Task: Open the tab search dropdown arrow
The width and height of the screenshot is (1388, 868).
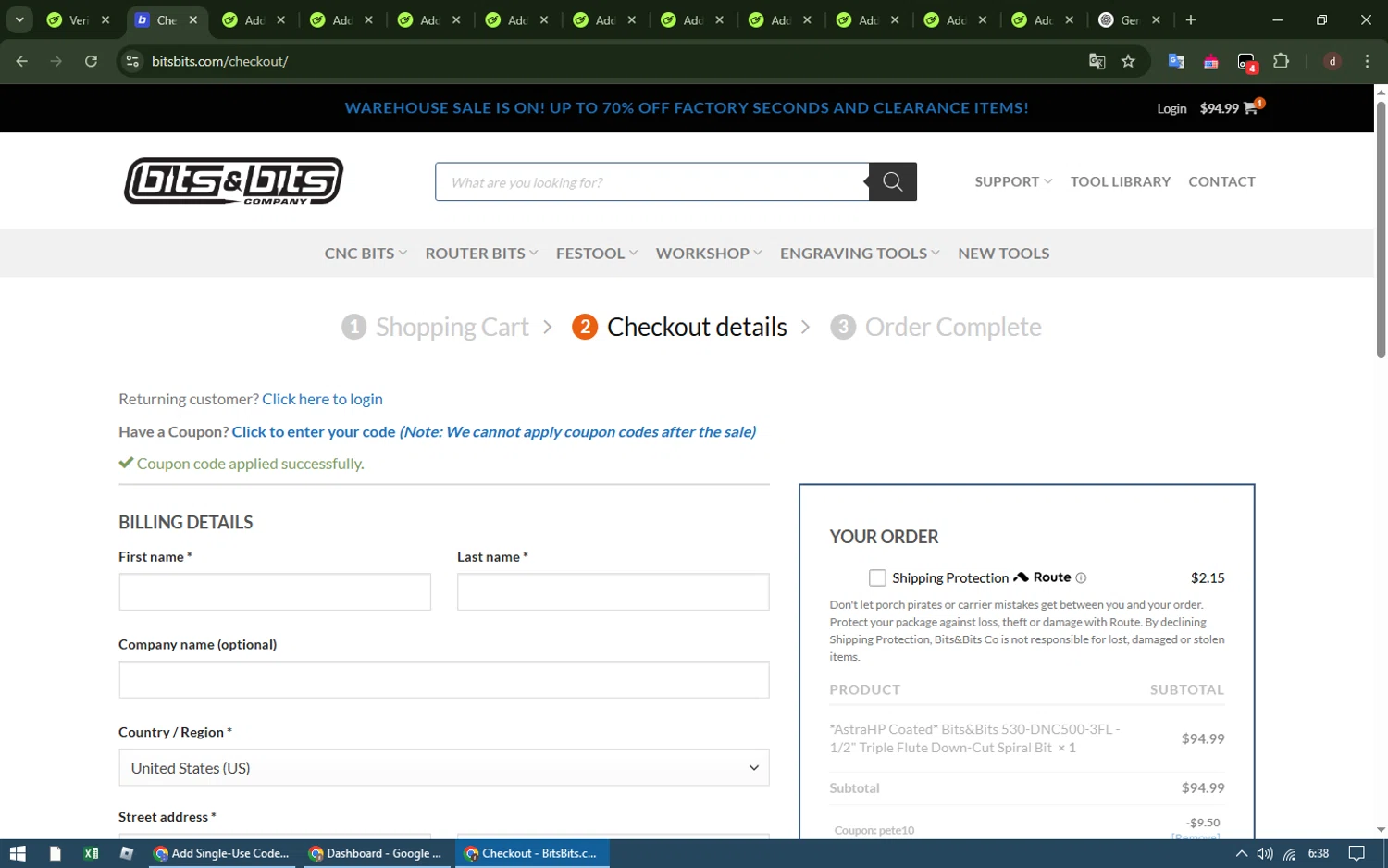Action: tap(19, 19)
